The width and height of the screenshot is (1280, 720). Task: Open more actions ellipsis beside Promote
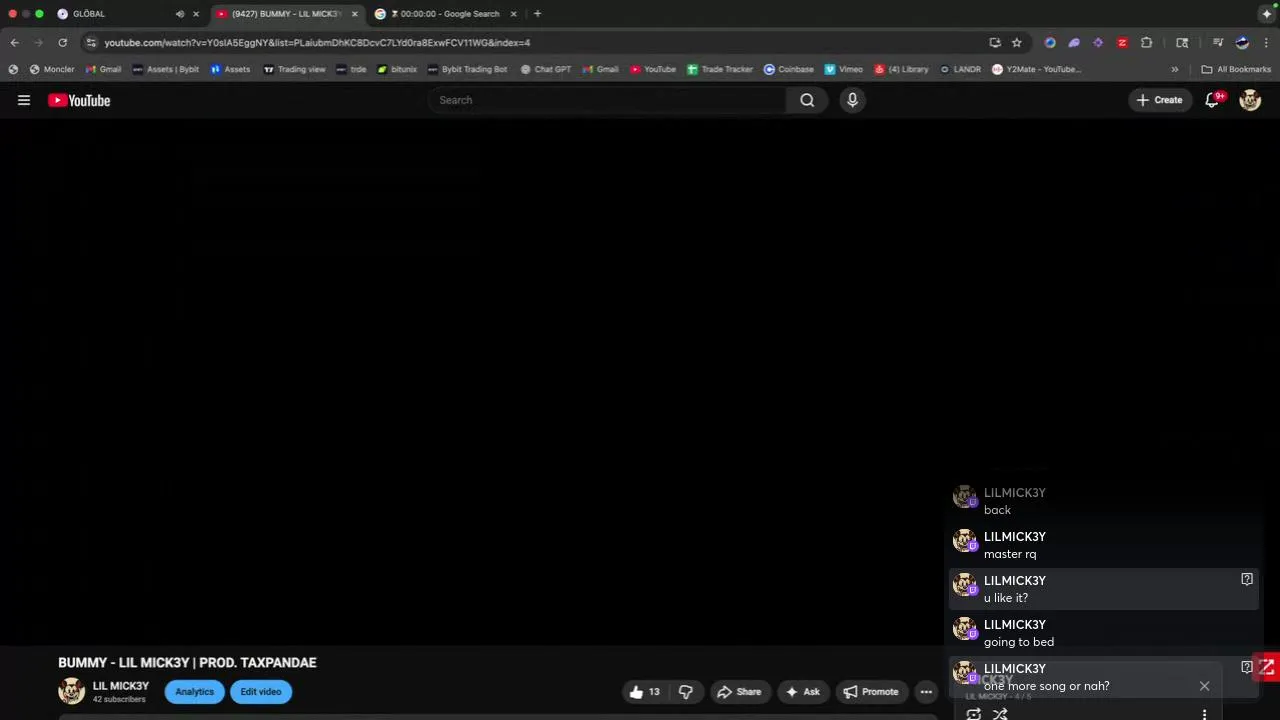926,692
